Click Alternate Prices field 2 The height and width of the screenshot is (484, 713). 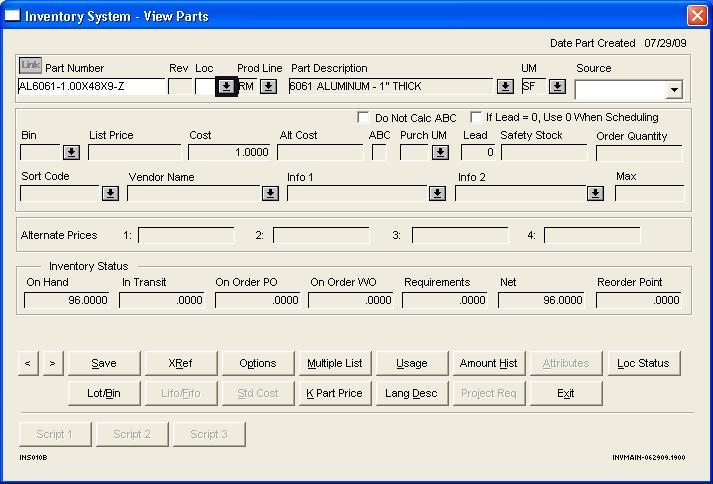[321, 235]
